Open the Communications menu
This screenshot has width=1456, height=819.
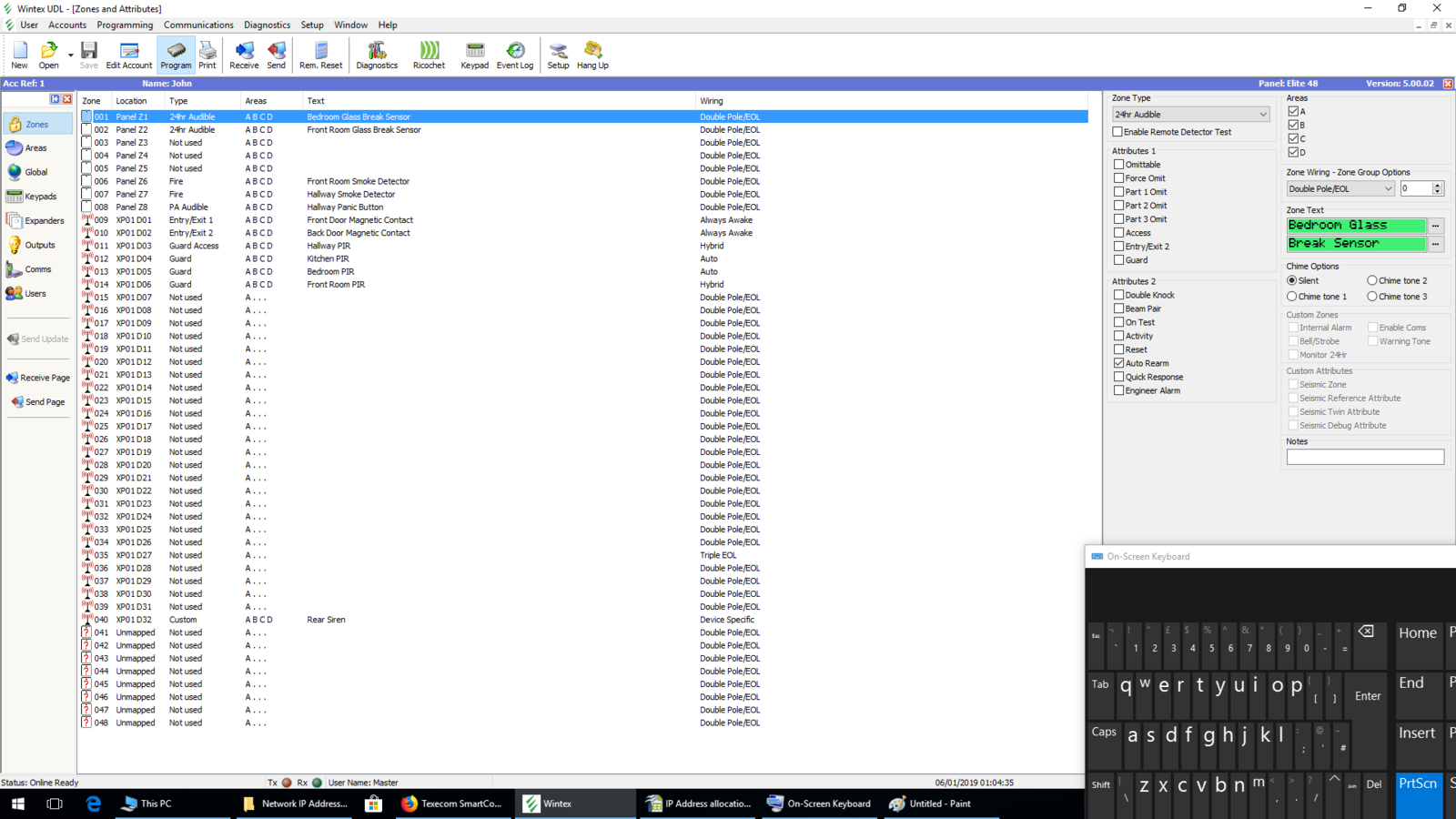[x=198, y=25]
